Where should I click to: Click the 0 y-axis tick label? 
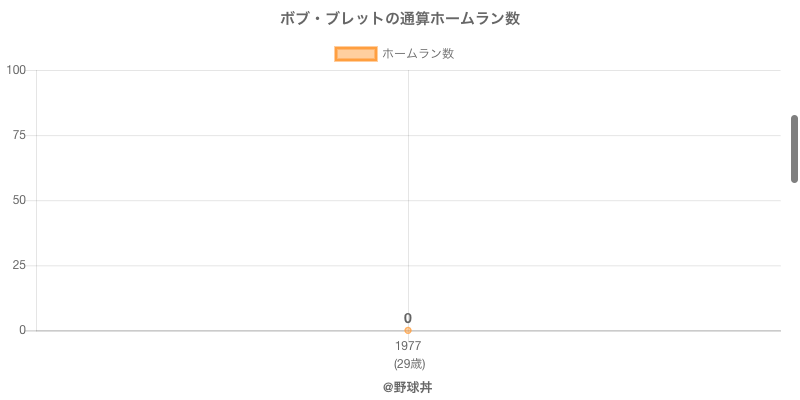23,330
